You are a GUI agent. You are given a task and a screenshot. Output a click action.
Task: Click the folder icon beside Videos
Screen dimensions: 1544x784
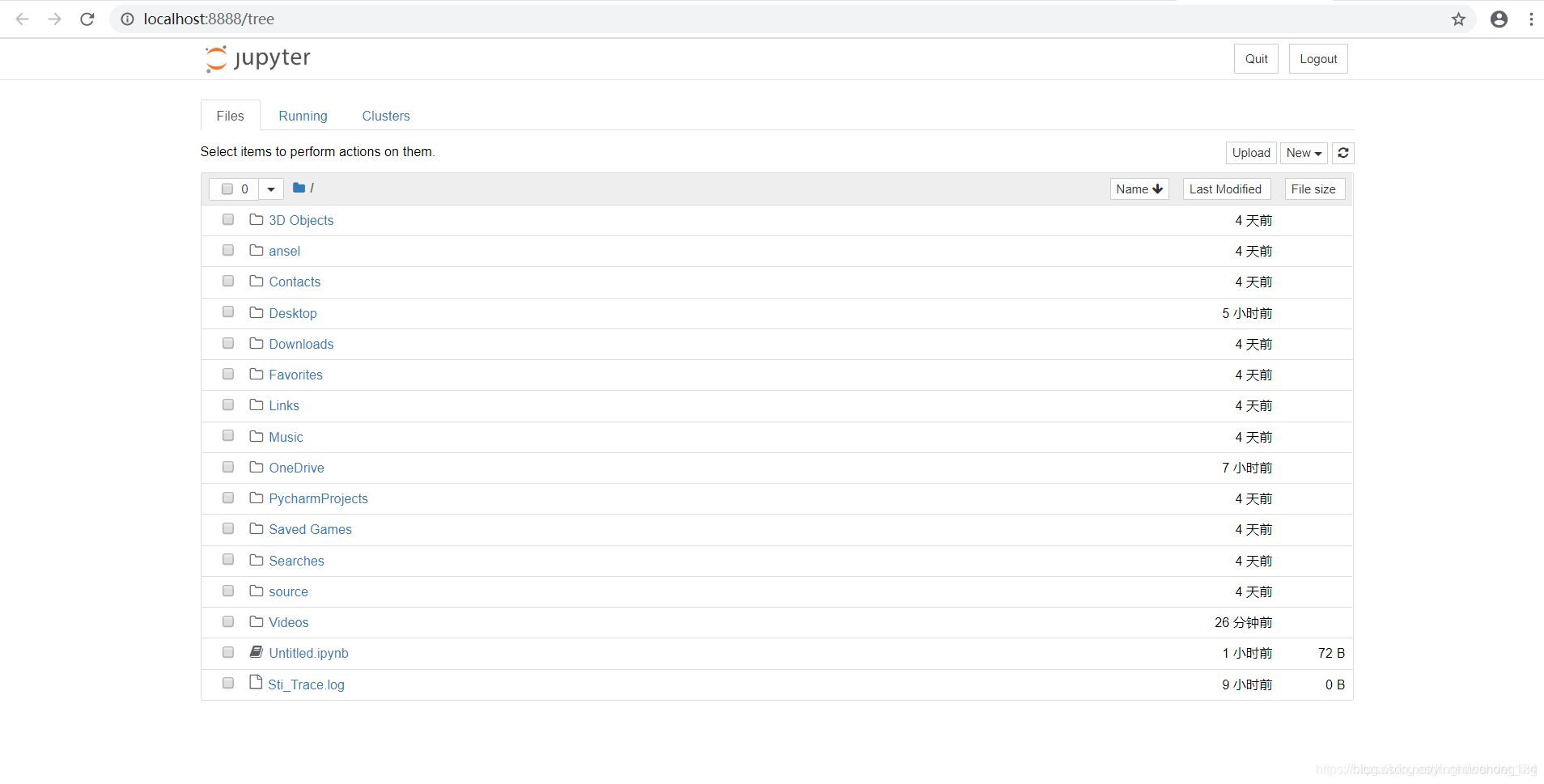pyautogui.click(x=257, y=621)
